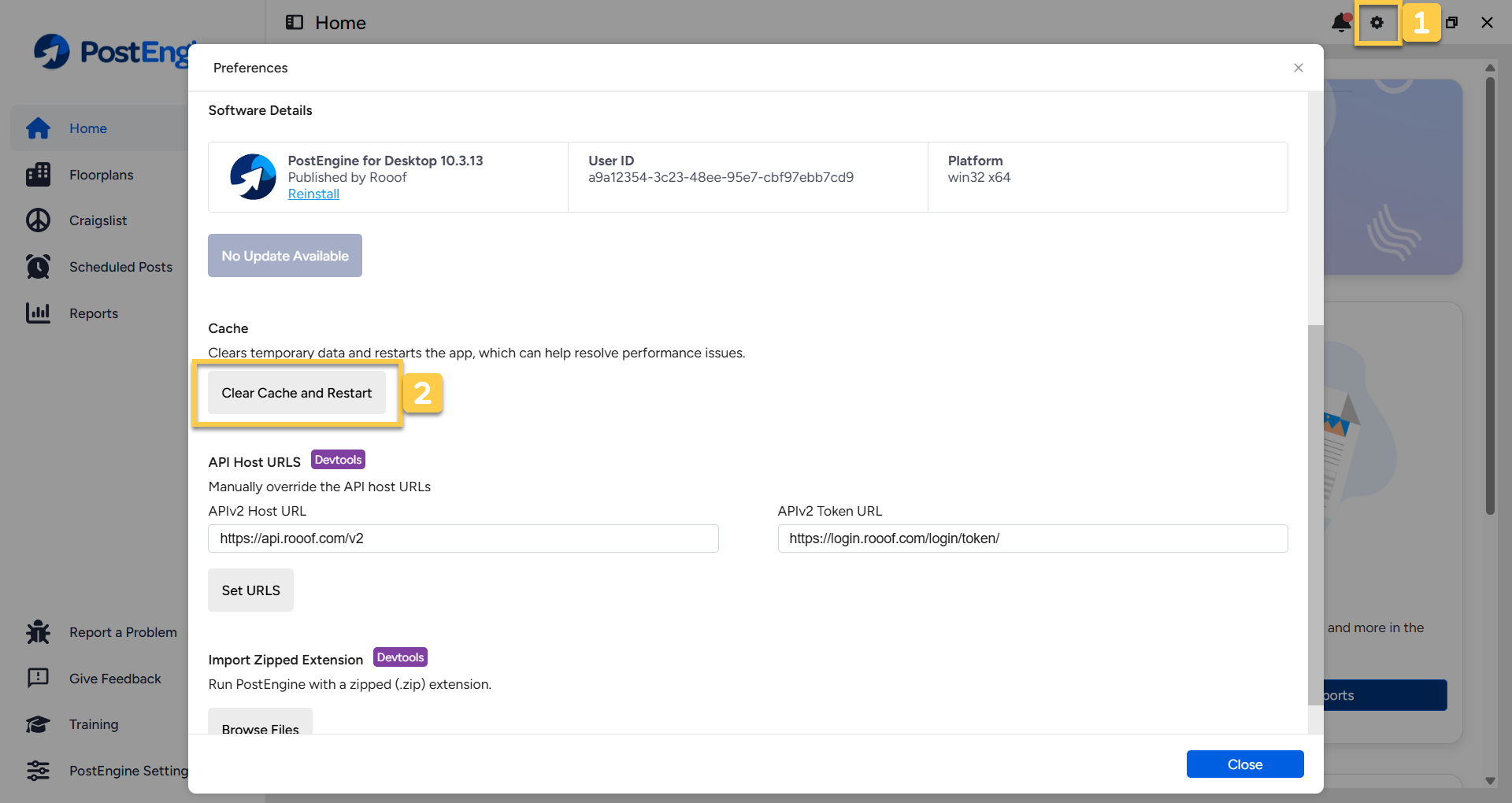This screenshot has height=803, width=1512.
Task: Click the APIv2 Host URL field
Action: (463, 538)
